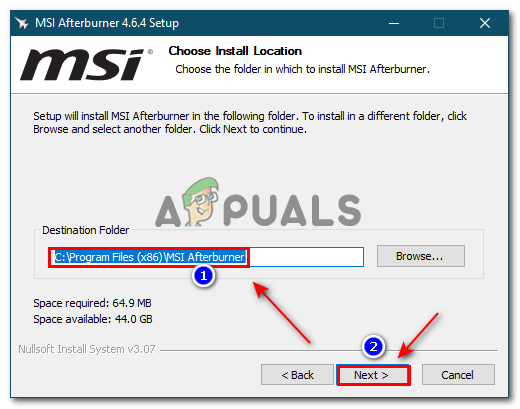Click the Destination Folder group label
Image resolution: width=520 pixels, height=409 pixels.
point(85,230)
